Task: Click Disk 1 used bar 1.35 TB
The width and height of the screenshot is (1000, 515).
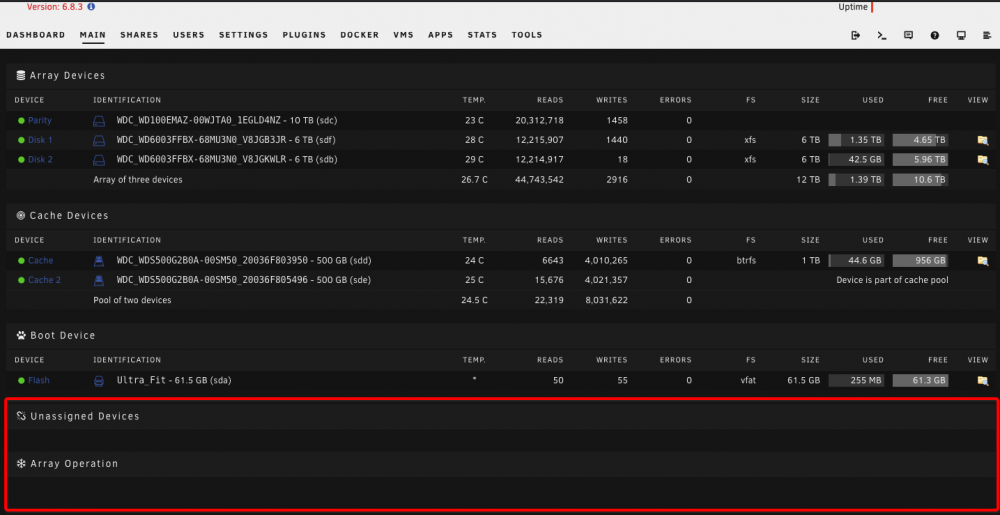Action: [856, 140]
